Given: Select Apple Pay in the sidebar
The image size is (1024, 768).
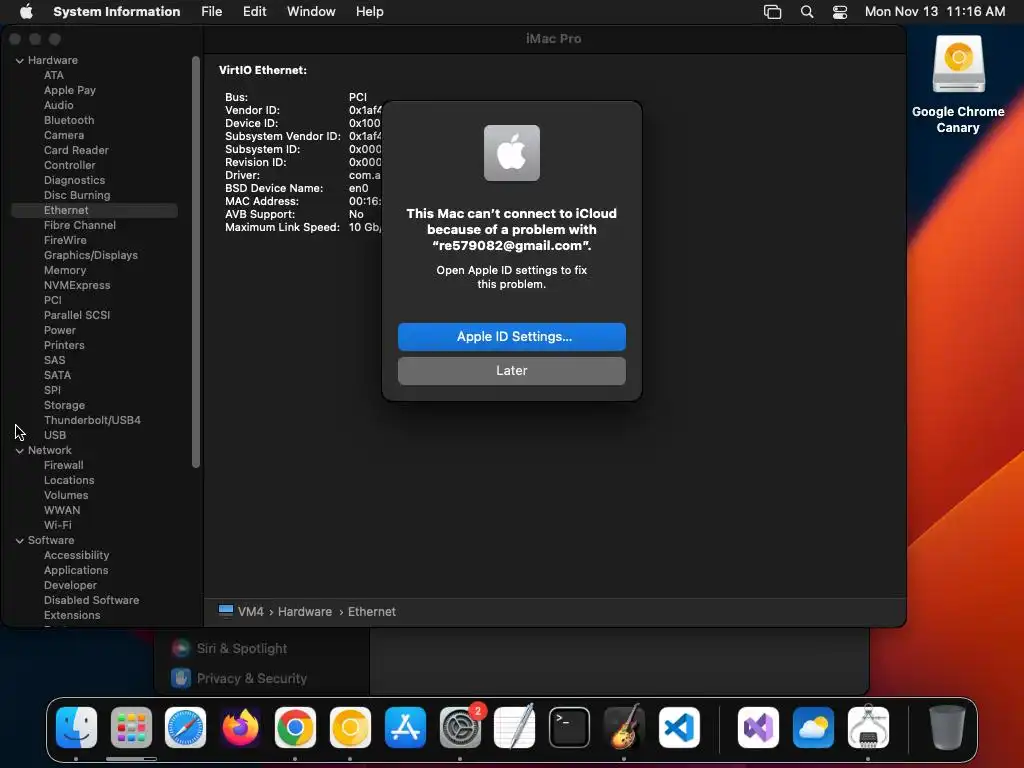Looking at the screenshot, I should click(69, 90).
